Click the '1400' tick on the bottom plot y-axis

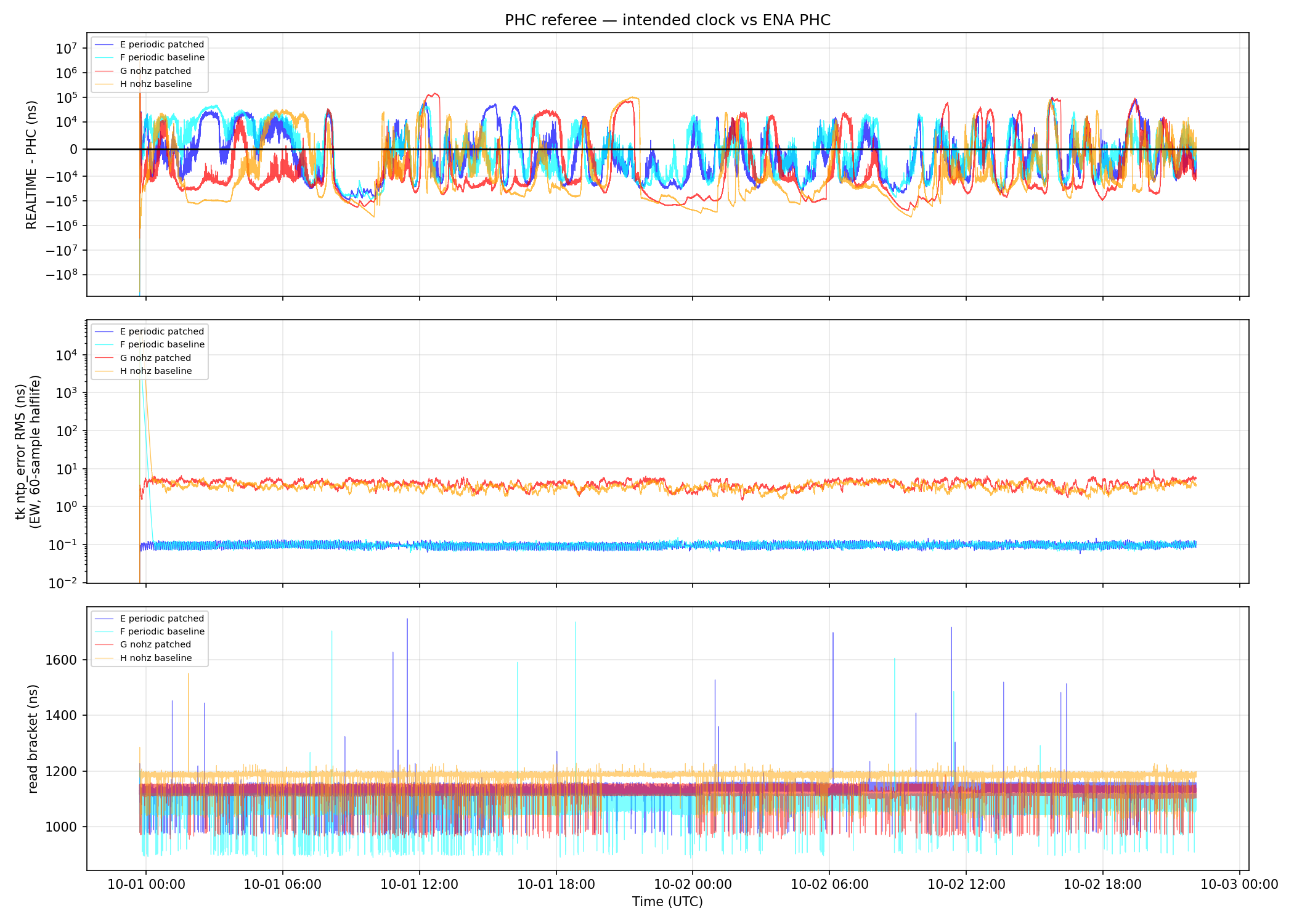pyautogui.click(x=61, y=715)
